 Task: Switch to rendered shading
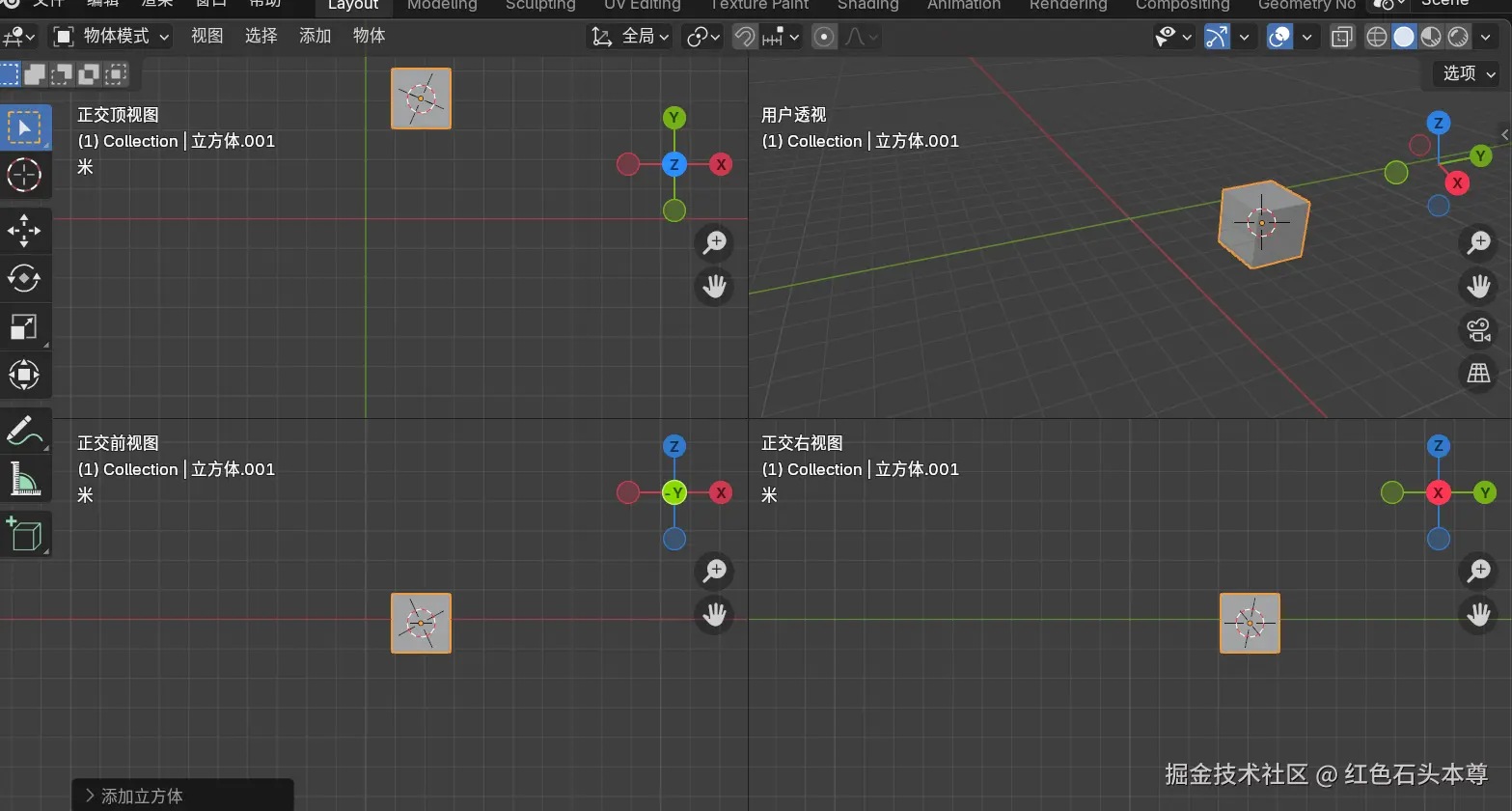(1458, 37)
